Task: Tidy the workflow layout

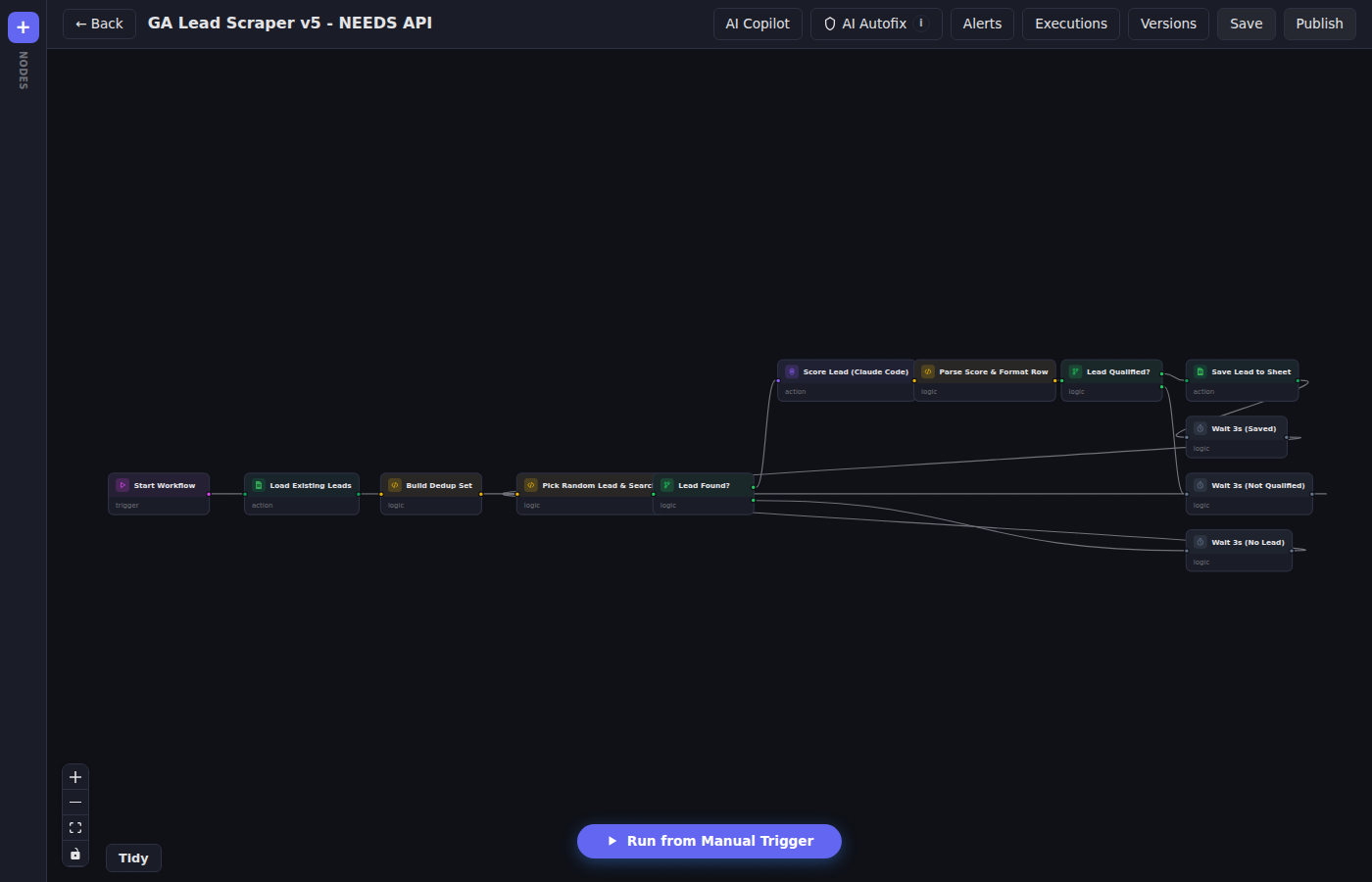Action: [x=133, y=857]
